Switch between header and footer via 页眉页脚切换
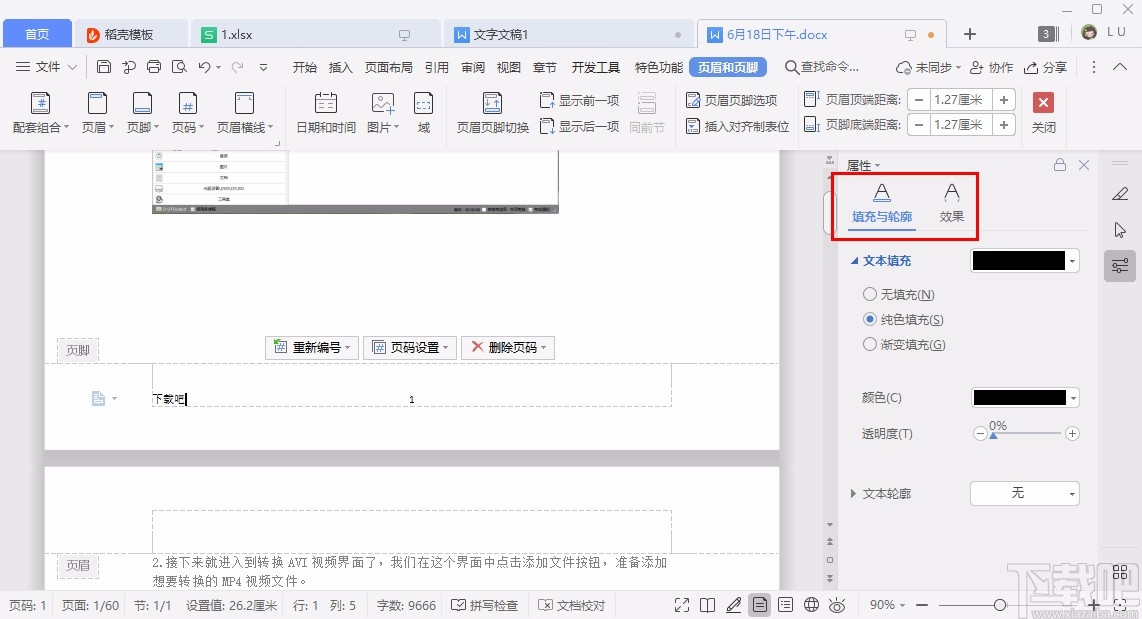 (491, 112)
